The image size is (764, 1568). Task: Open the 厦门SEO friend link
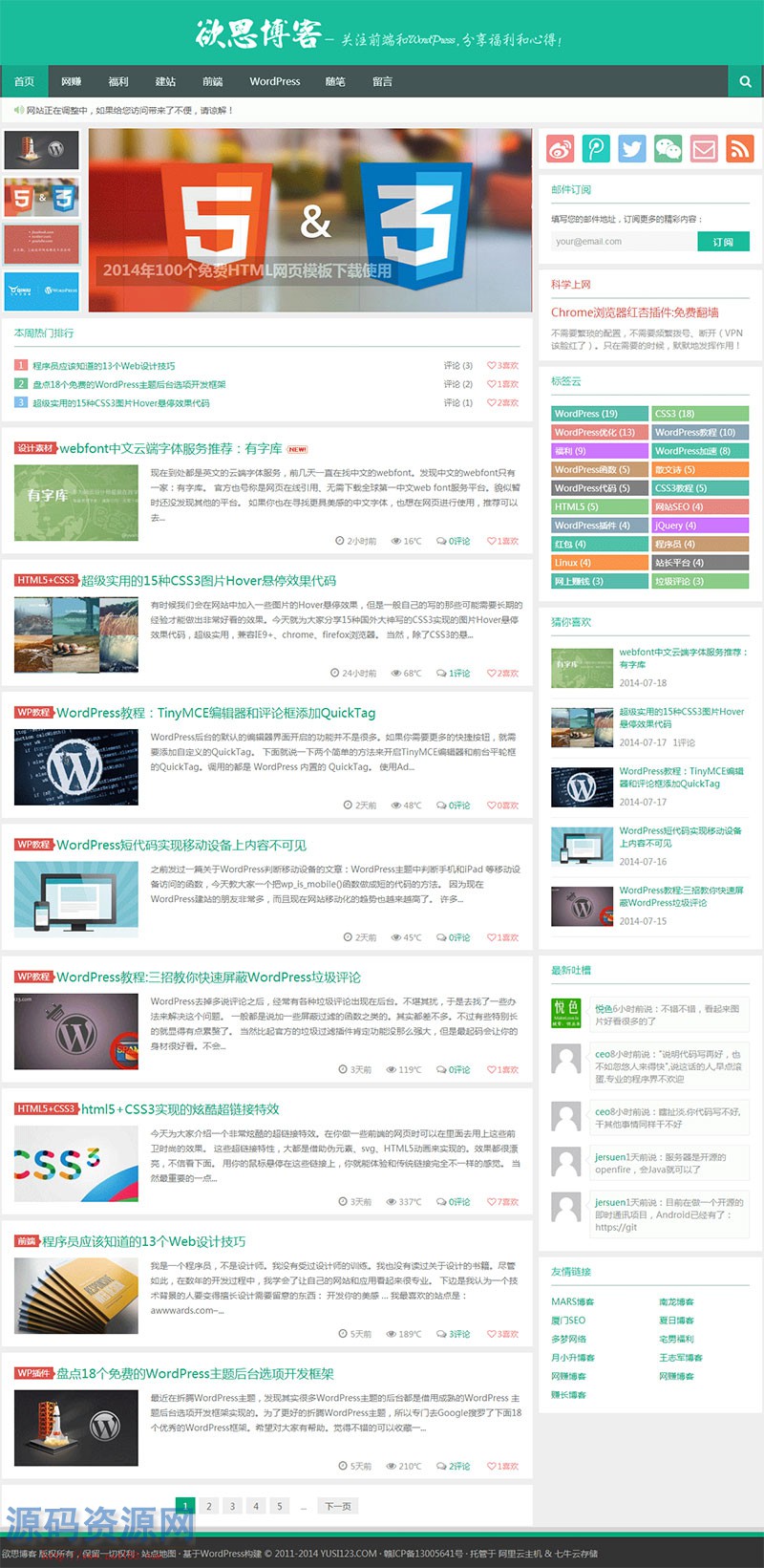[568, 1321]
